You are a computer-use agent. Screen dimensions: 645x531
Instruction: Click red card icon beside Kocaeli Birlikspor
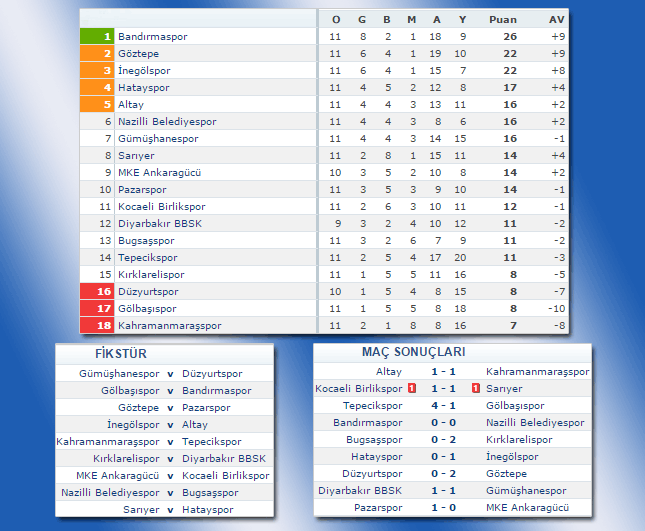coord(412,388)
